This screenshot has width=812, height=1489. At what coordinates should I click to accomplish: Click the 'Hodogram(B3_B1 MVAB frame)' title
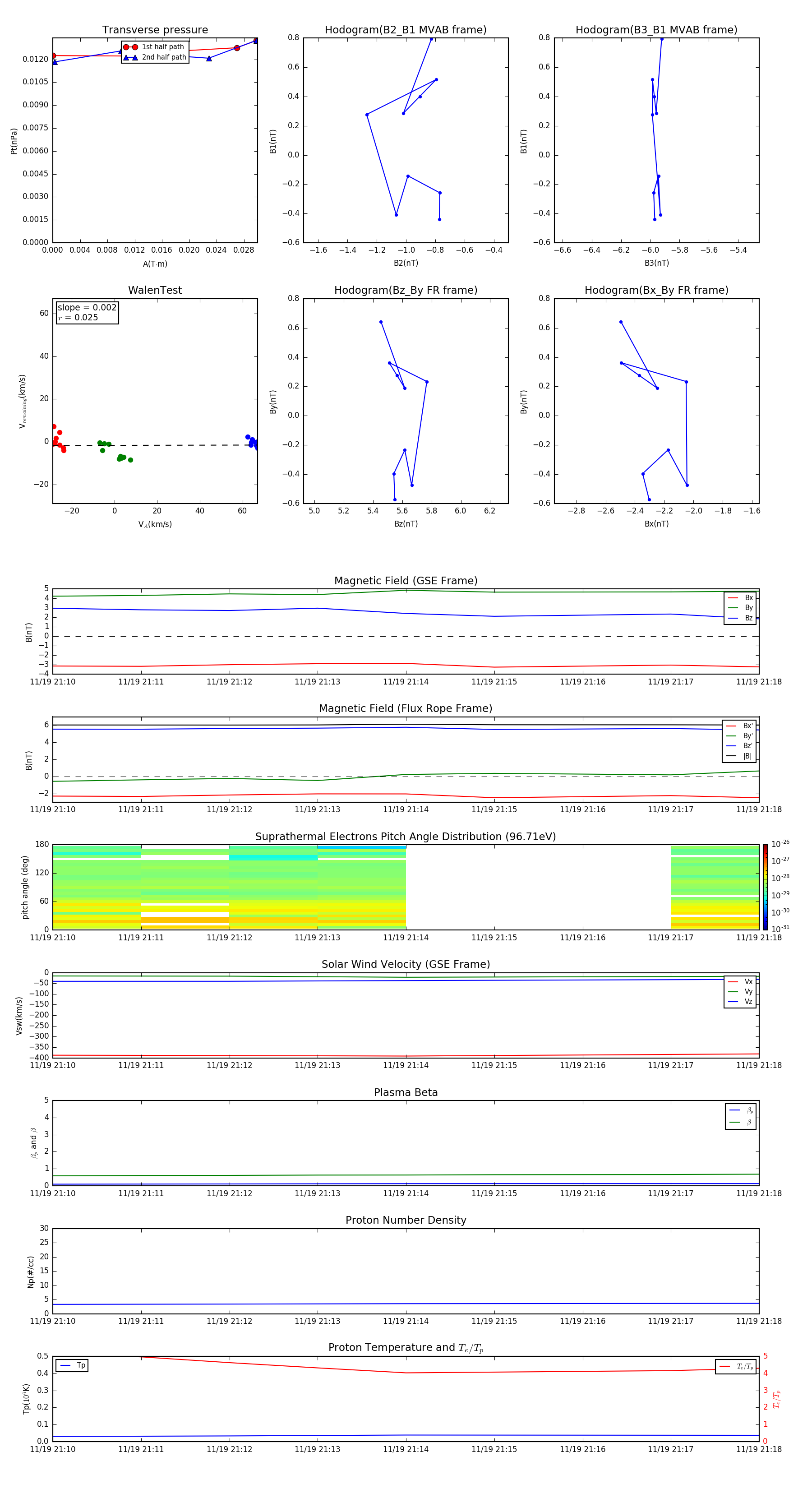point(656,30)
